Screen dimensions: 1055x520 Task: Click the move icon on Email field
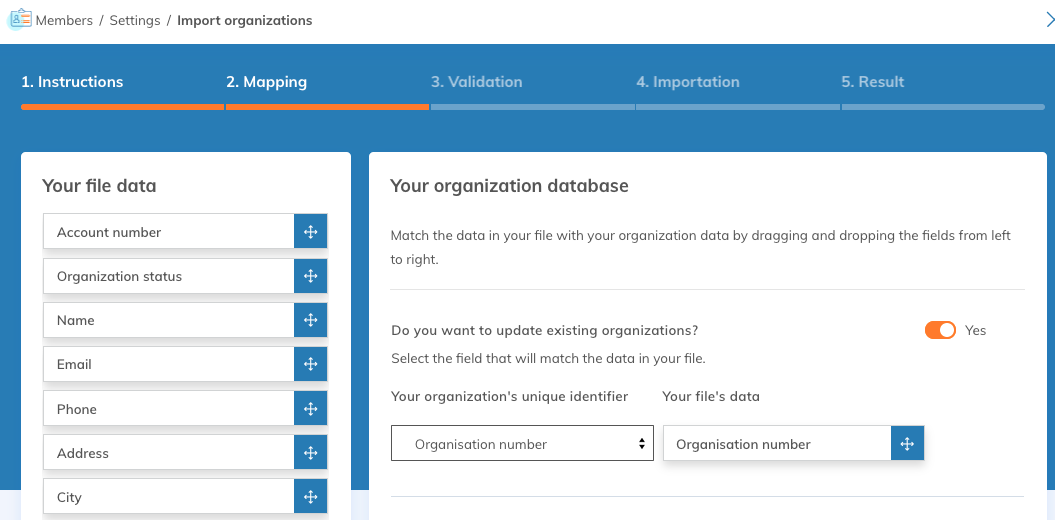click(310, 364)
